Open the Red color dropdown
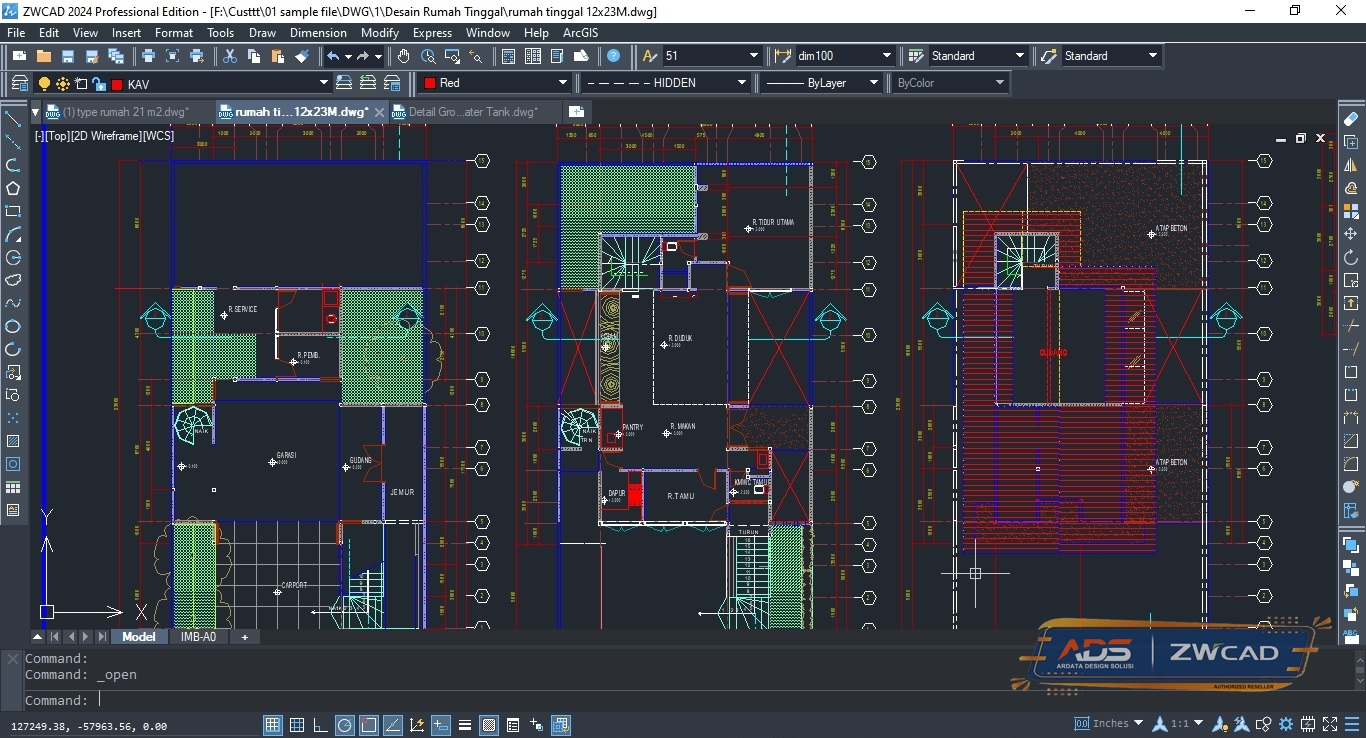 click(x=496, y=83)
